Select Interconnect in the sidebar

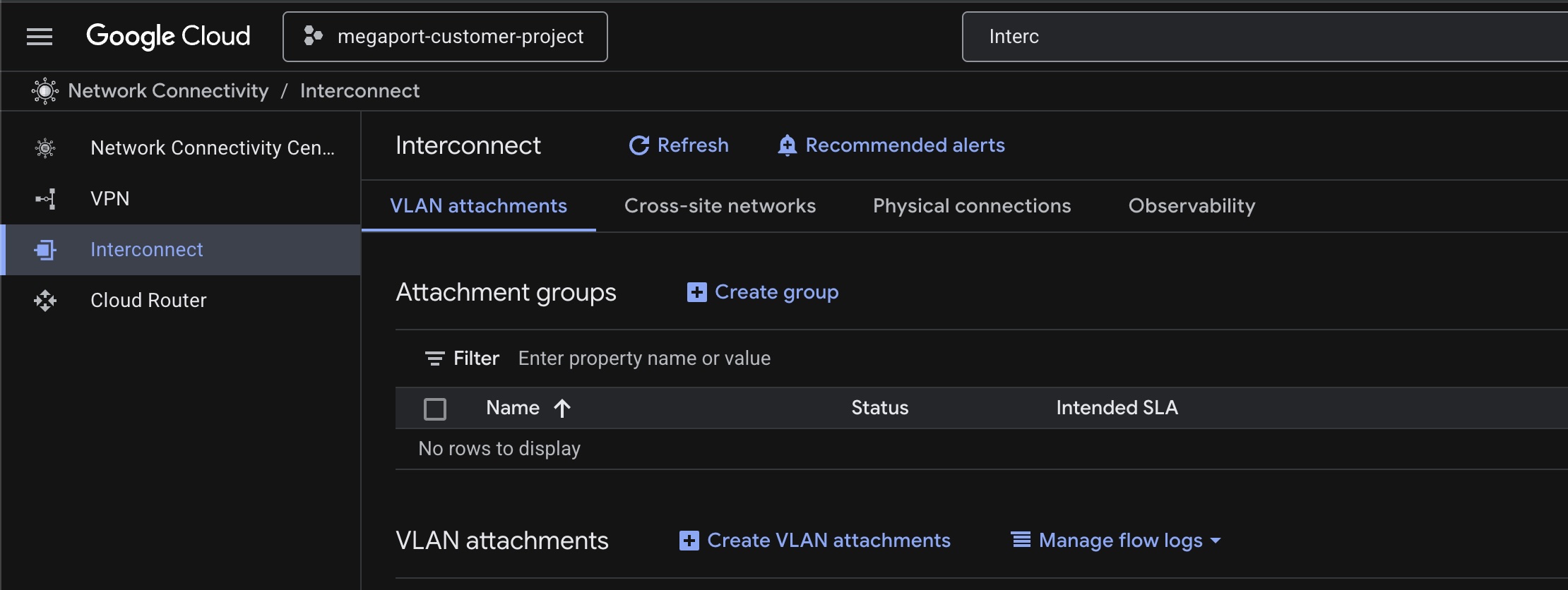click(181, 250)
